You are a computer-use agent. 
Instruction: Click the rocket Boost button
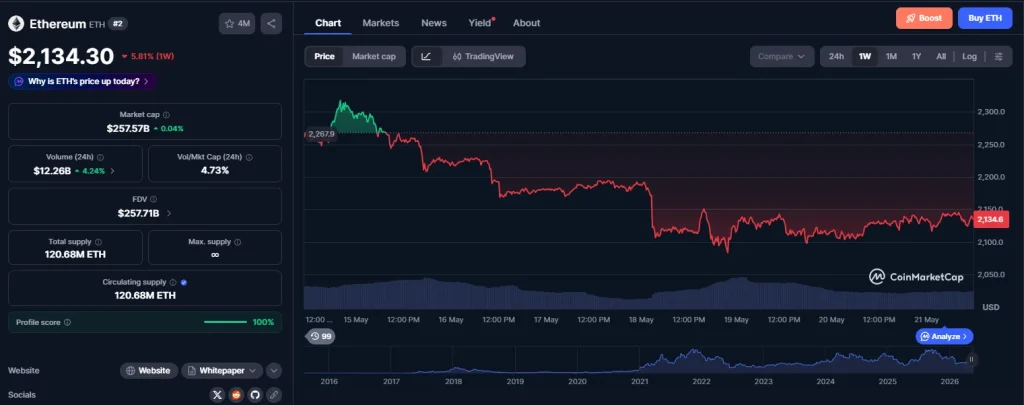(924, 18)
